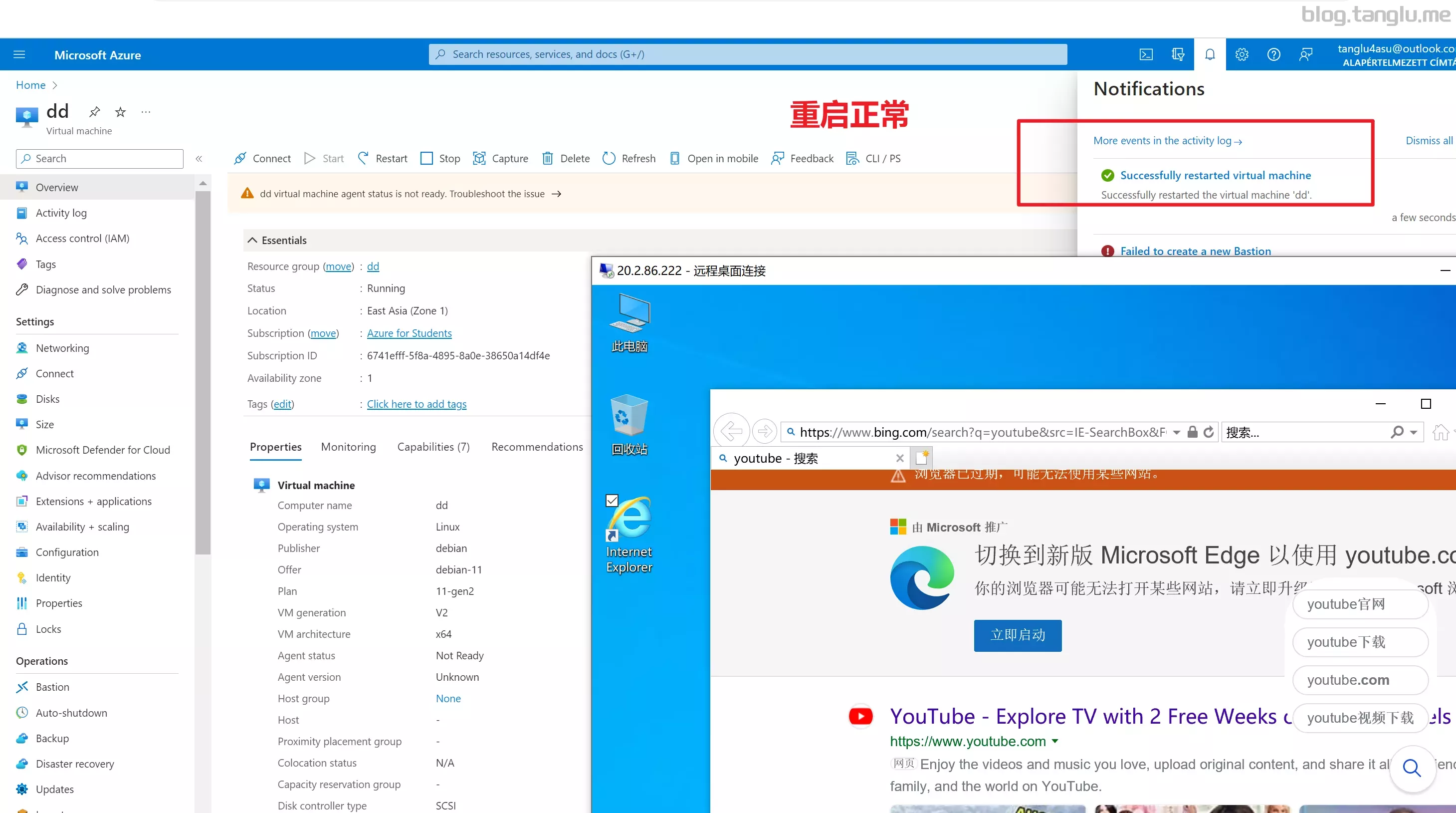The image size is (1456, 813).
Task: Click the Capture virtual machine icon
Action: [479, 158]
